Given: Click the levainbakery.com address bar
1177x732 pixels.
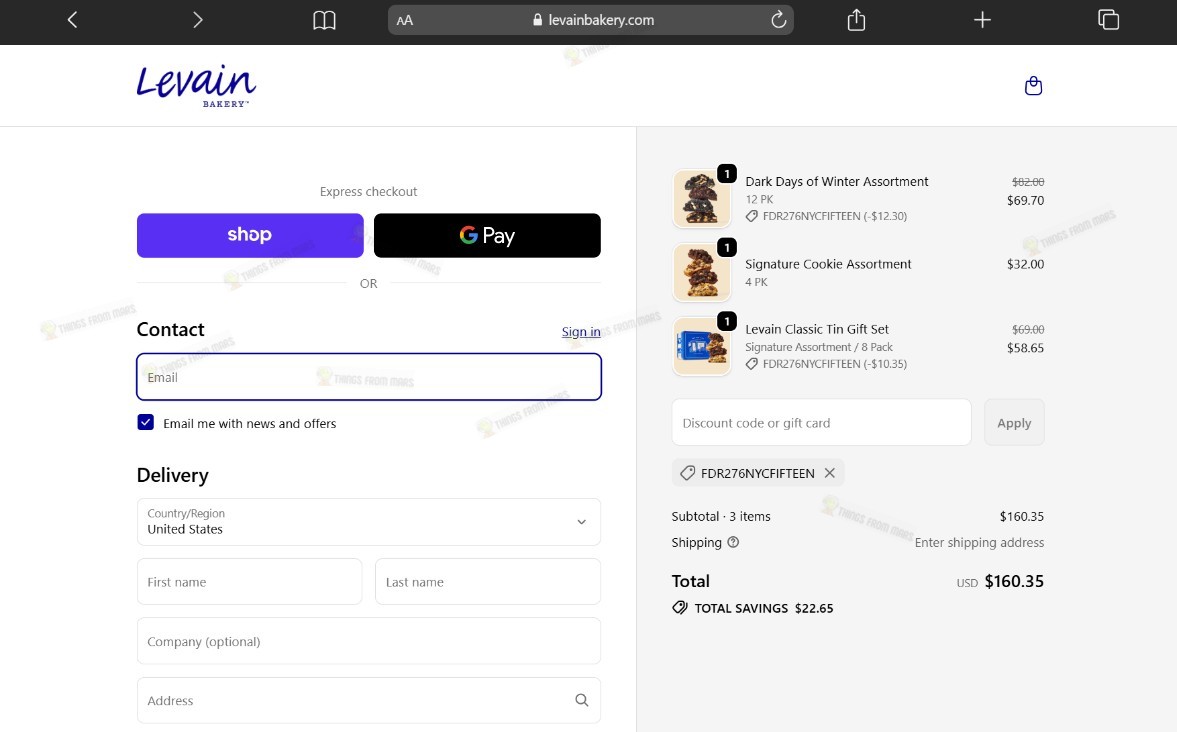Looking at the screenshot, I should click(x=591, y=20).
